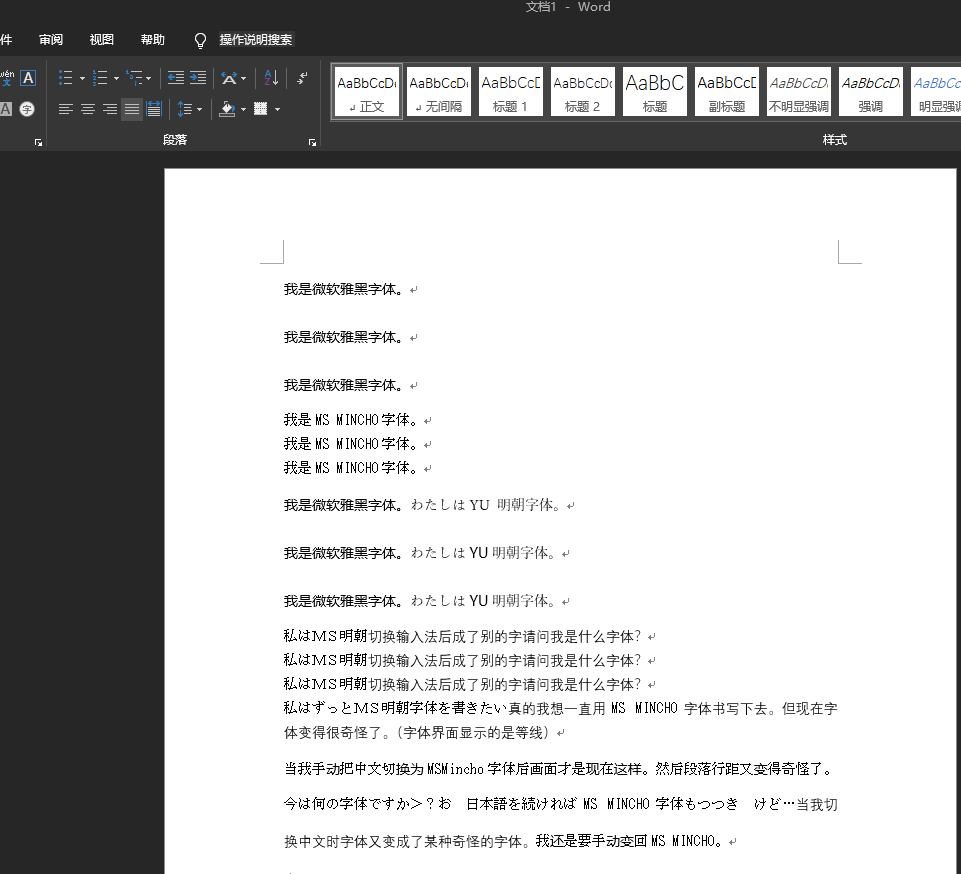Apply the 正文 style
961x874 pixels.
point(367,92)
